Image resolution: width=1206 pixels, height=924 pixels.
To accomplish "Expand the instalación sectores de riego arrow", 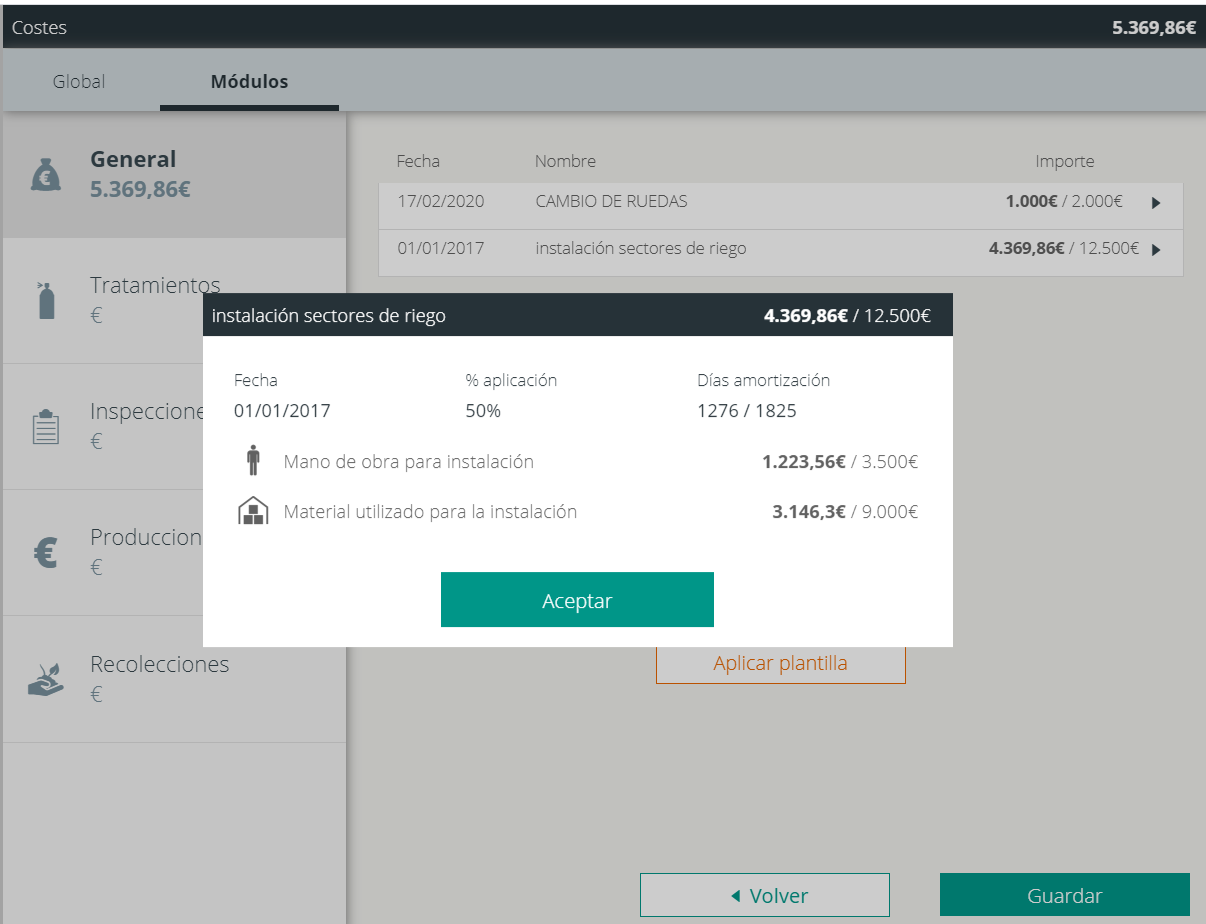I will pyautogui.click(x=1156, y=250).
